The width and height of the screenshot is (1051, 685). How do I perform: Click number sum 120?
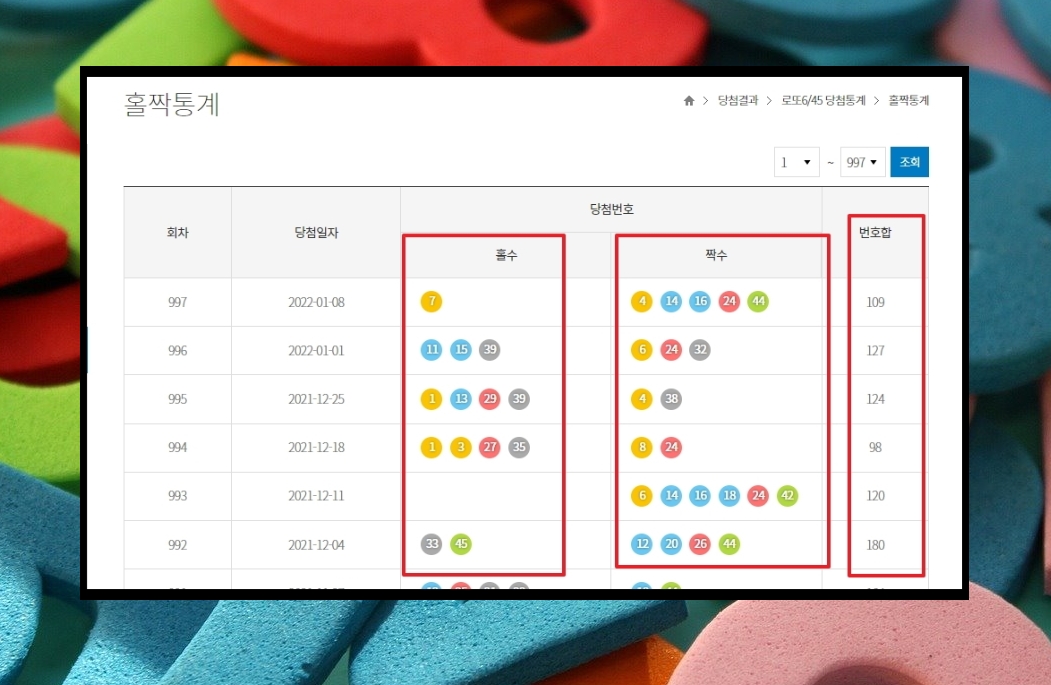pos(875,496)
